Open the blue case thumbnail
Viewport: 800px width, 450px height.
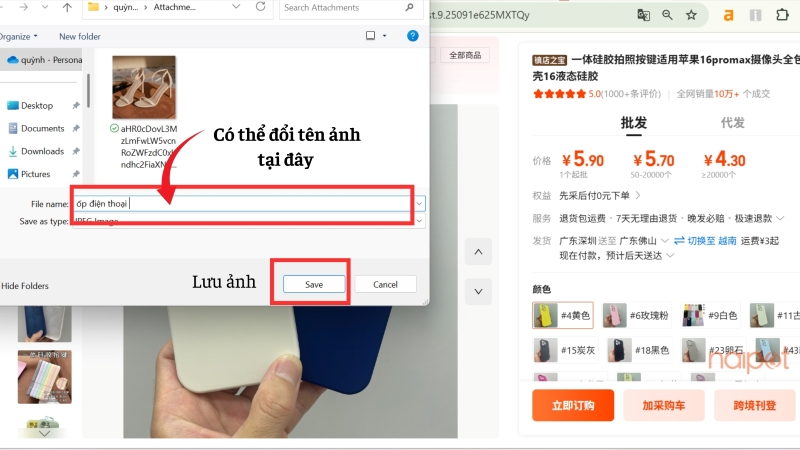(x=45, y=324)
